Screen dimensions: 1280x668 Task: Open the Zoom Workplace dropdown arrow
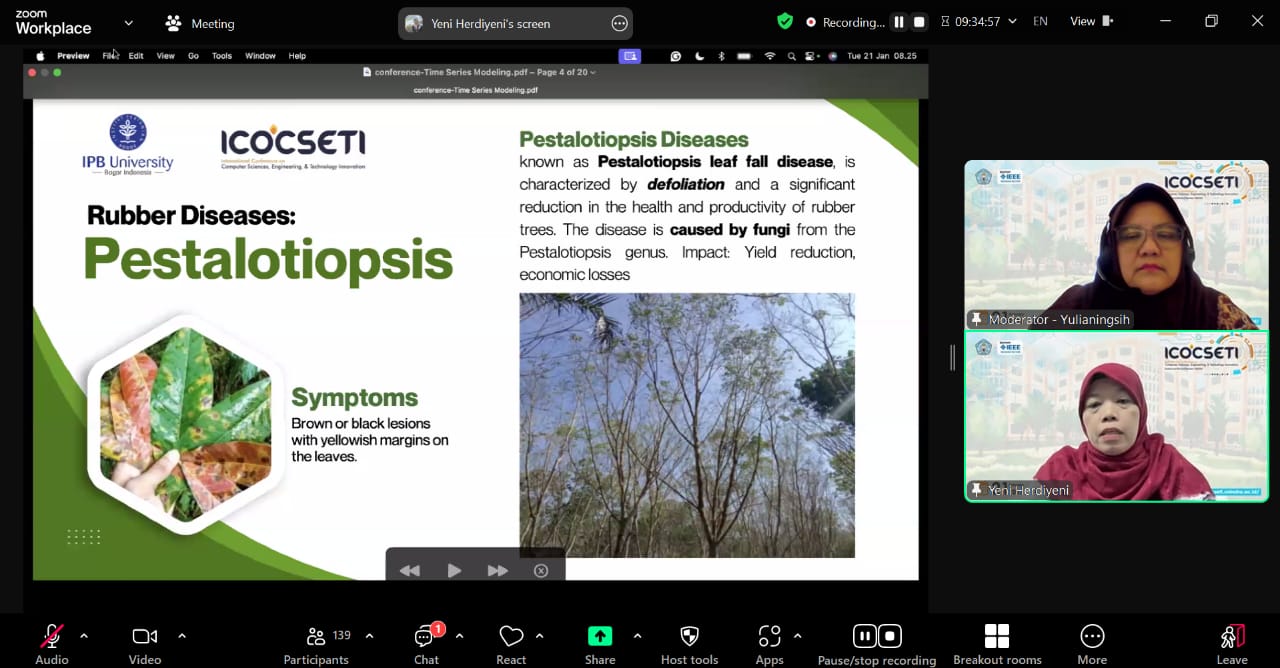pos(128,23)
